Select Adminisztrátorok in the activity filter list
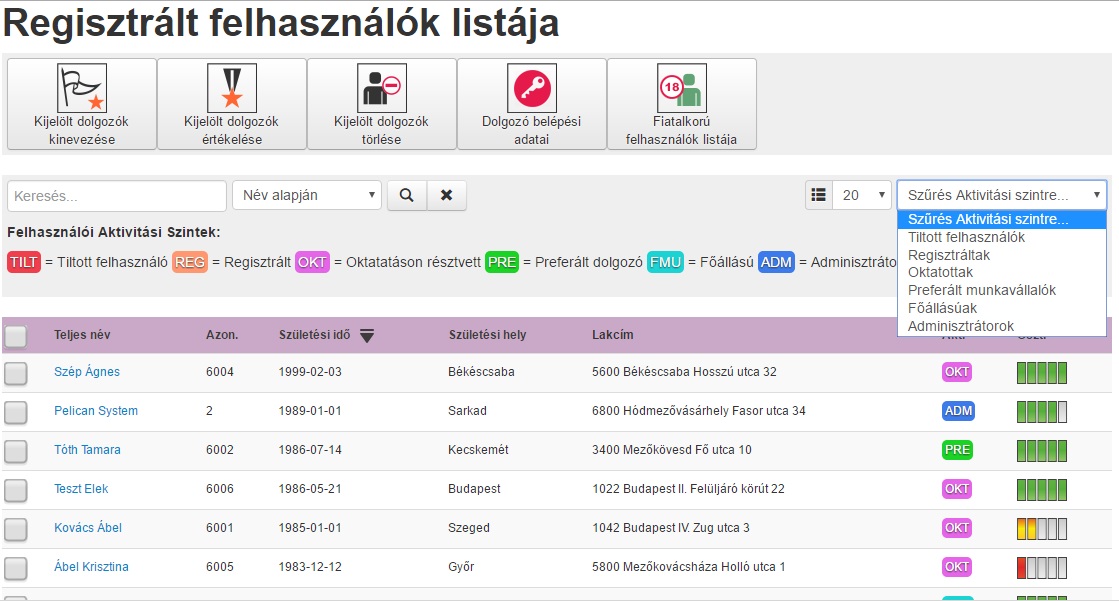1119x601 pixels. click(x=962, y=325)
